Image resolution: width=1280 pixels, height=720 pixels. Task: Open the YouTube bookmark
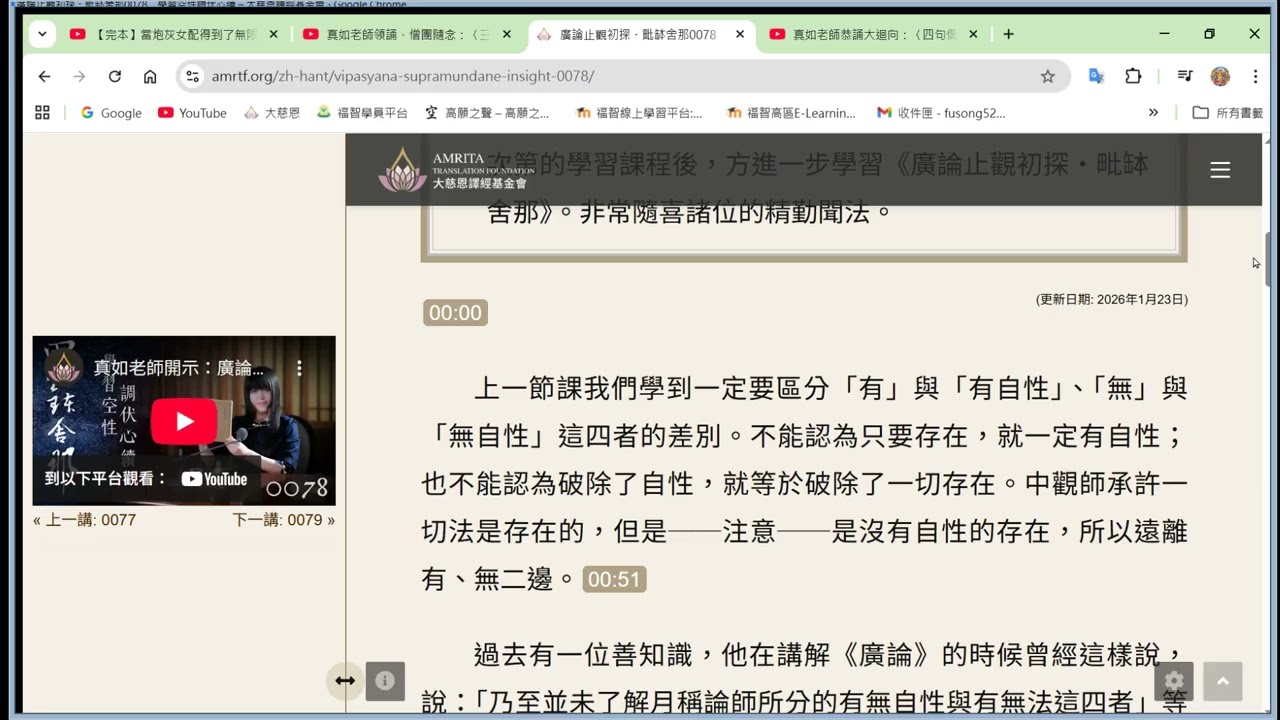pos(192,113)
